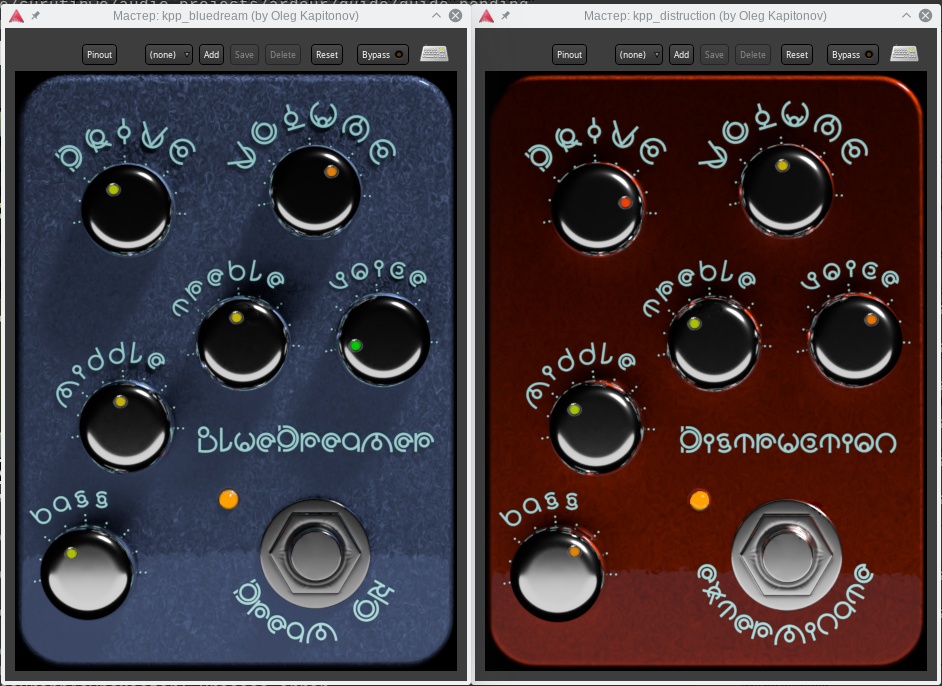Click Add preset in kpp_bluedream window
The width and height of the screenshot is (942, 686).
tap(211, 55)
